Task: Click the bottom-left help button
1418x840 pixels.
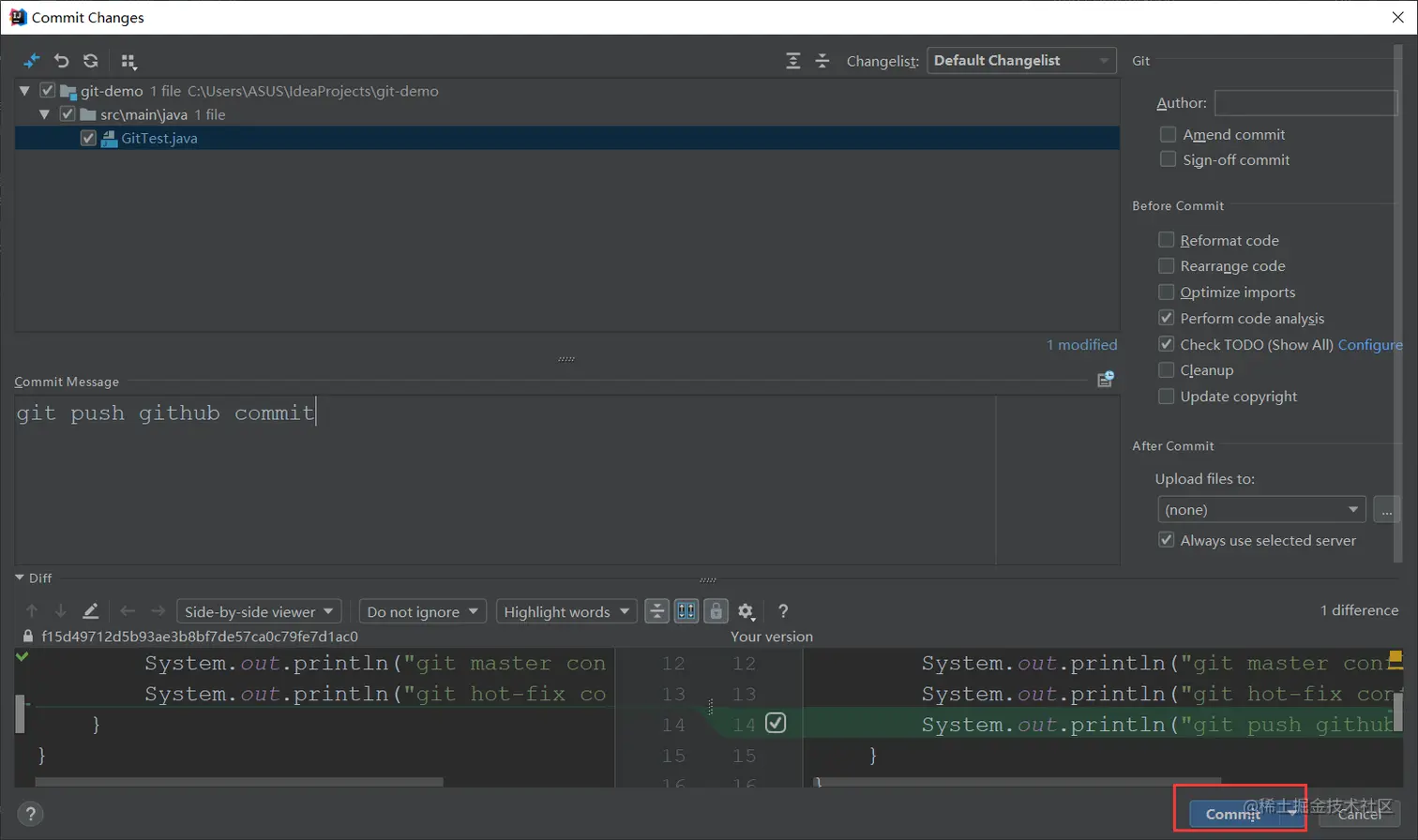Action: pos(30,814)
